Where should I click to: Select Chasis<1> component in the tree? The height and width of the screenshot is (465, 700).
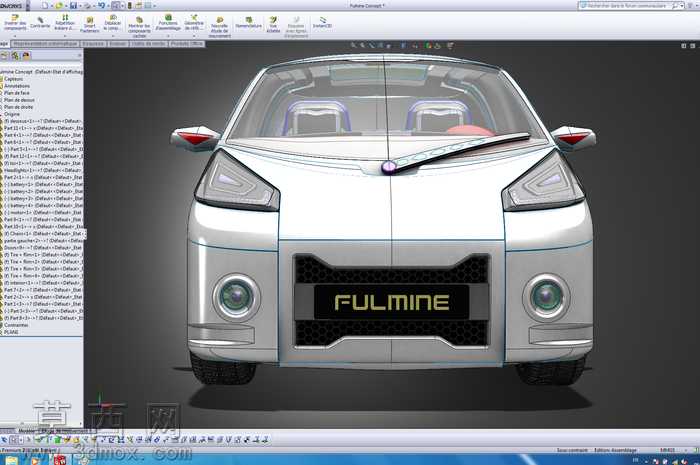click(x=43, y=233)
